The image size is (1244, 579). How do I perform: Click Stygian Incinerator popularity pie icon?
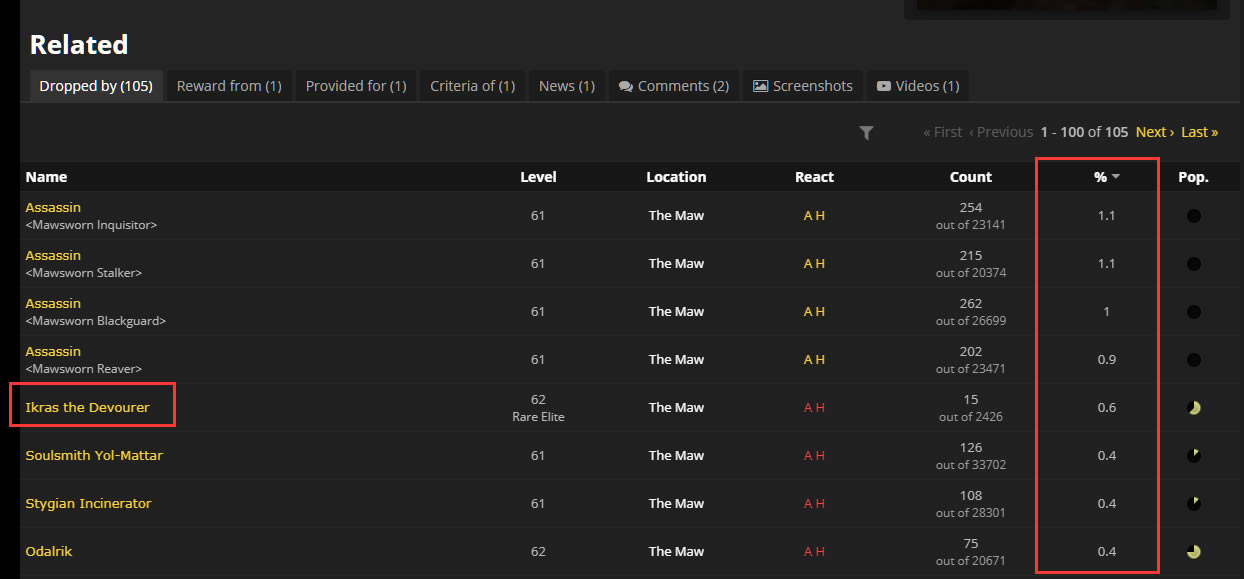[x=1193, y=504]
